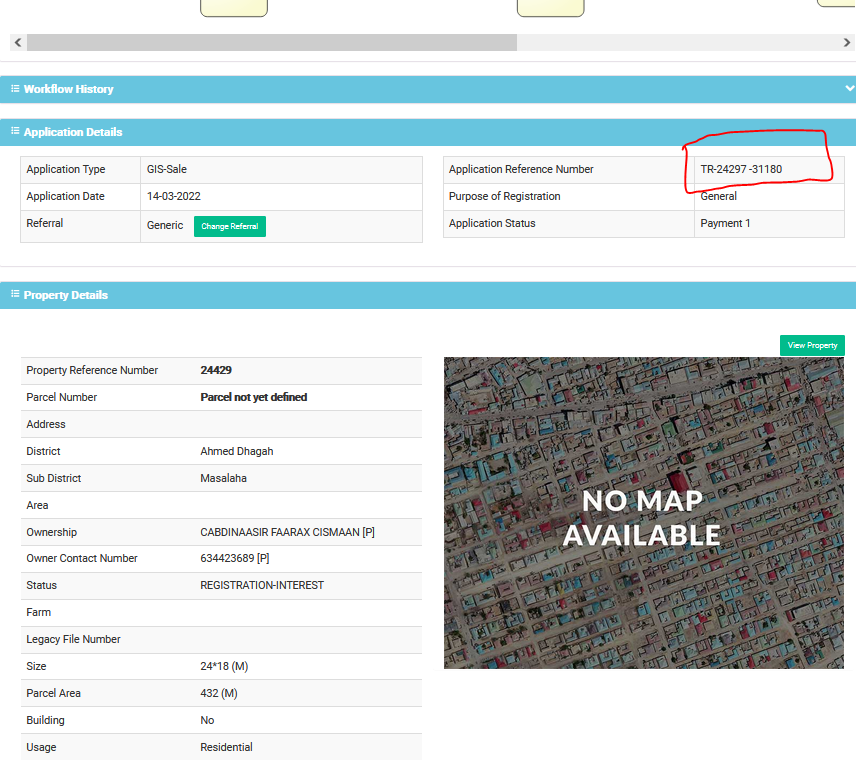Click the Generic referral value

tap(165, 225)
